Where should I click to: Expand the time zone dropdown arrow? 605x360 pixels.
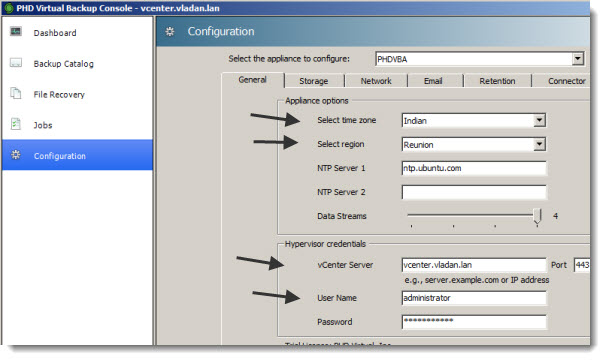539,120
